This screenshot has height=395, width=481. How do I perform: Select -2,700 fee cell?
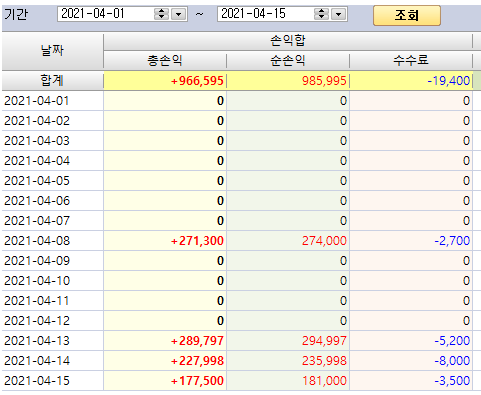[x=411, y=241]
